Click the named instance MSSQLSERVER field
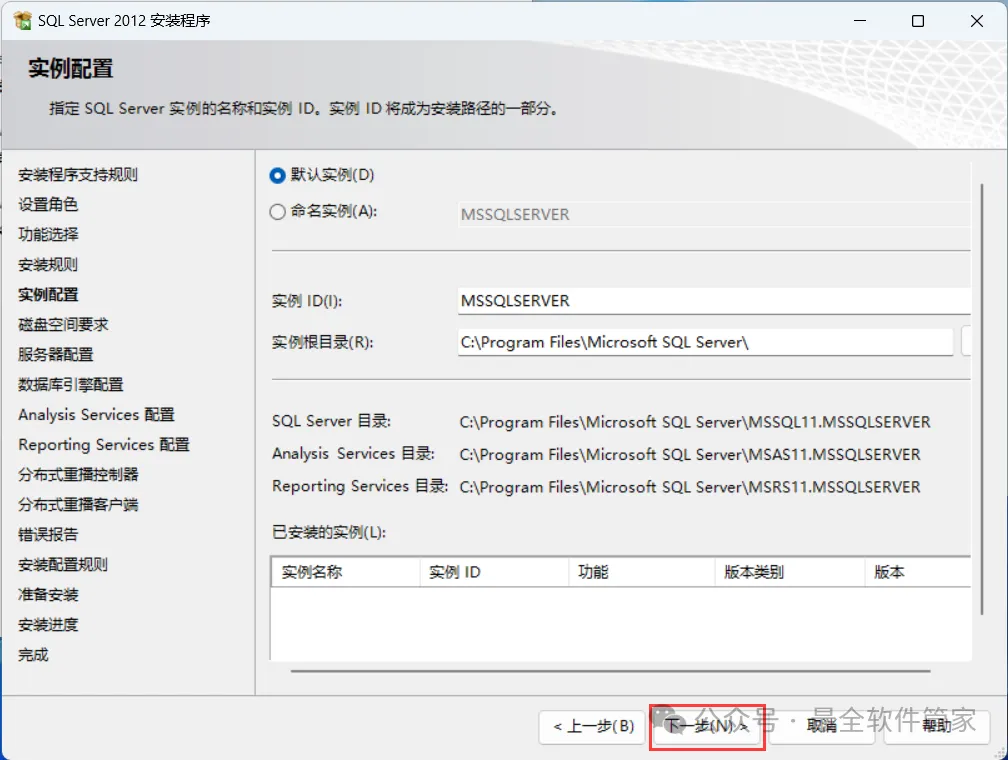Screen dimensions: 1008x760 tap(714, 214)
